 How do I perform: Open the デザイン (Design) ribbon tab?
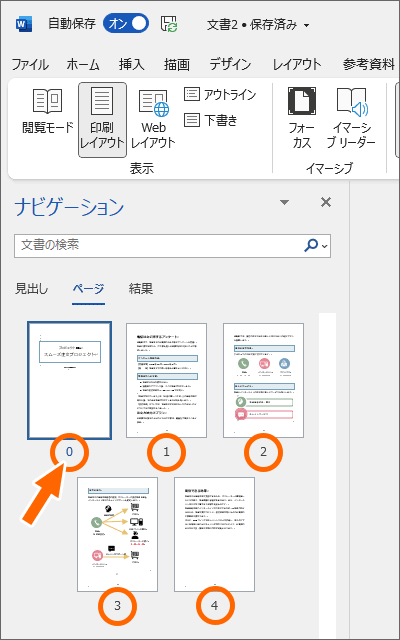click(230, 64)
